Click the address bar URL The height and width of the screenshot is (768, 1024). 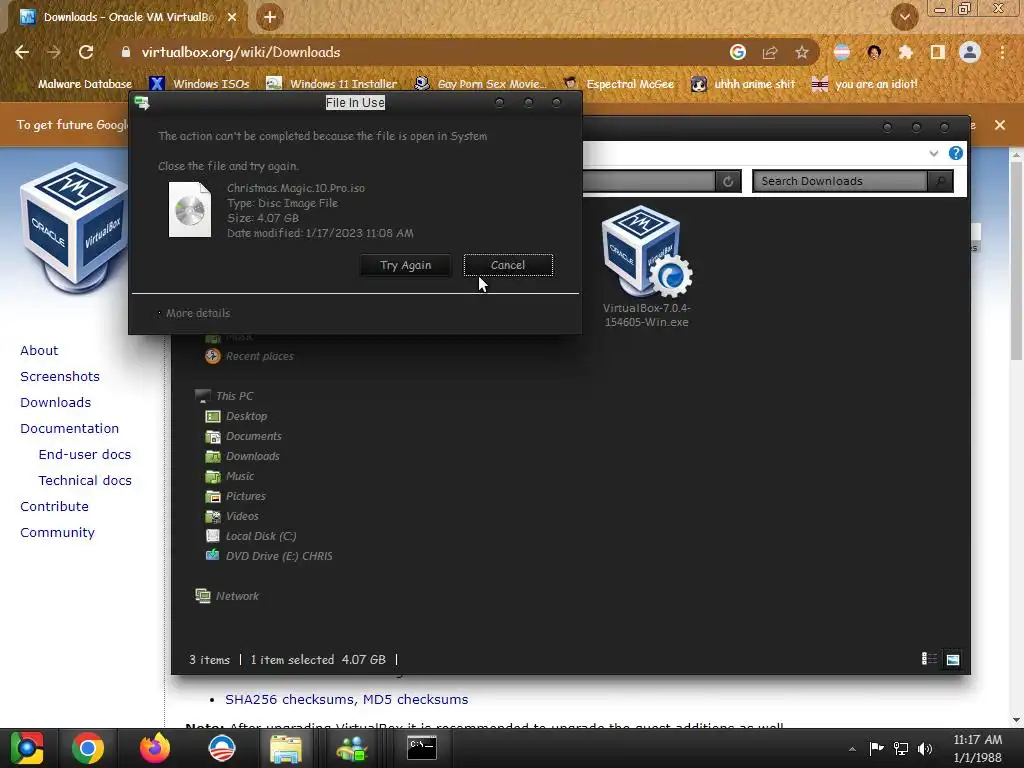point(241,52)
